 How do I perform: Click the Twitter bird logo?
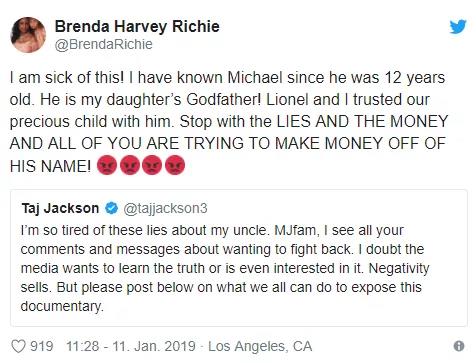tap(458, 27)
